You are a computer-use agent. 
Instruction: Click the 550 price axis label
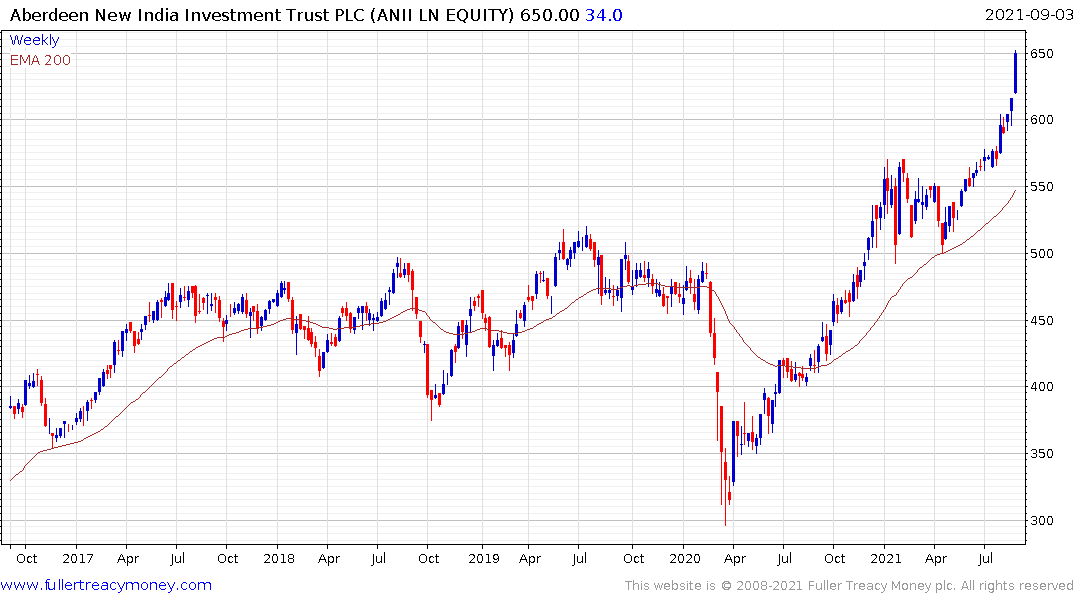pos(1042,187)
